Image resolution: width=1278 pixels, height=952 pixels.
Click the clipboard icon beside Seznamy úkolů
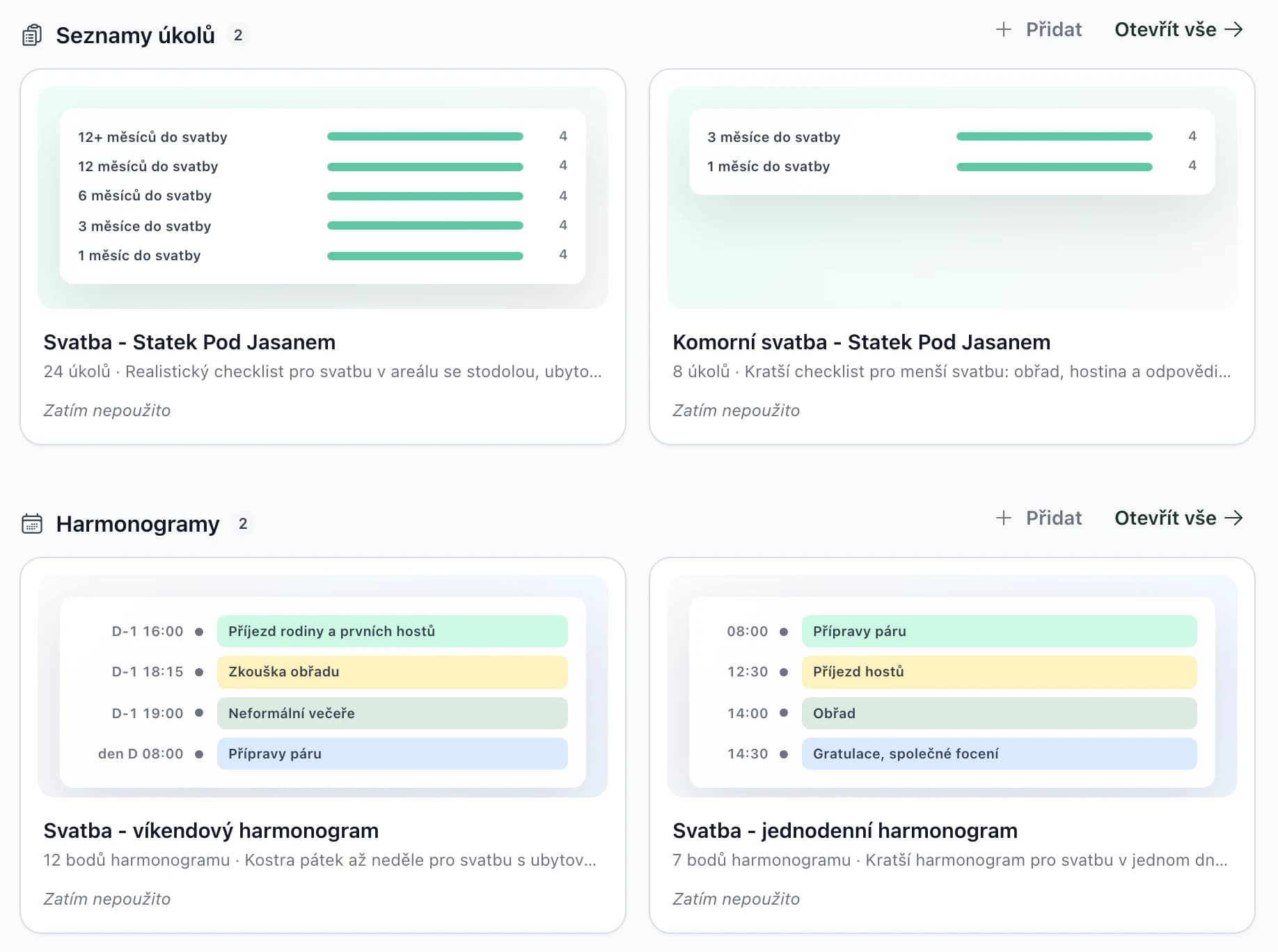pyautogui.click(x=32, y=35)
